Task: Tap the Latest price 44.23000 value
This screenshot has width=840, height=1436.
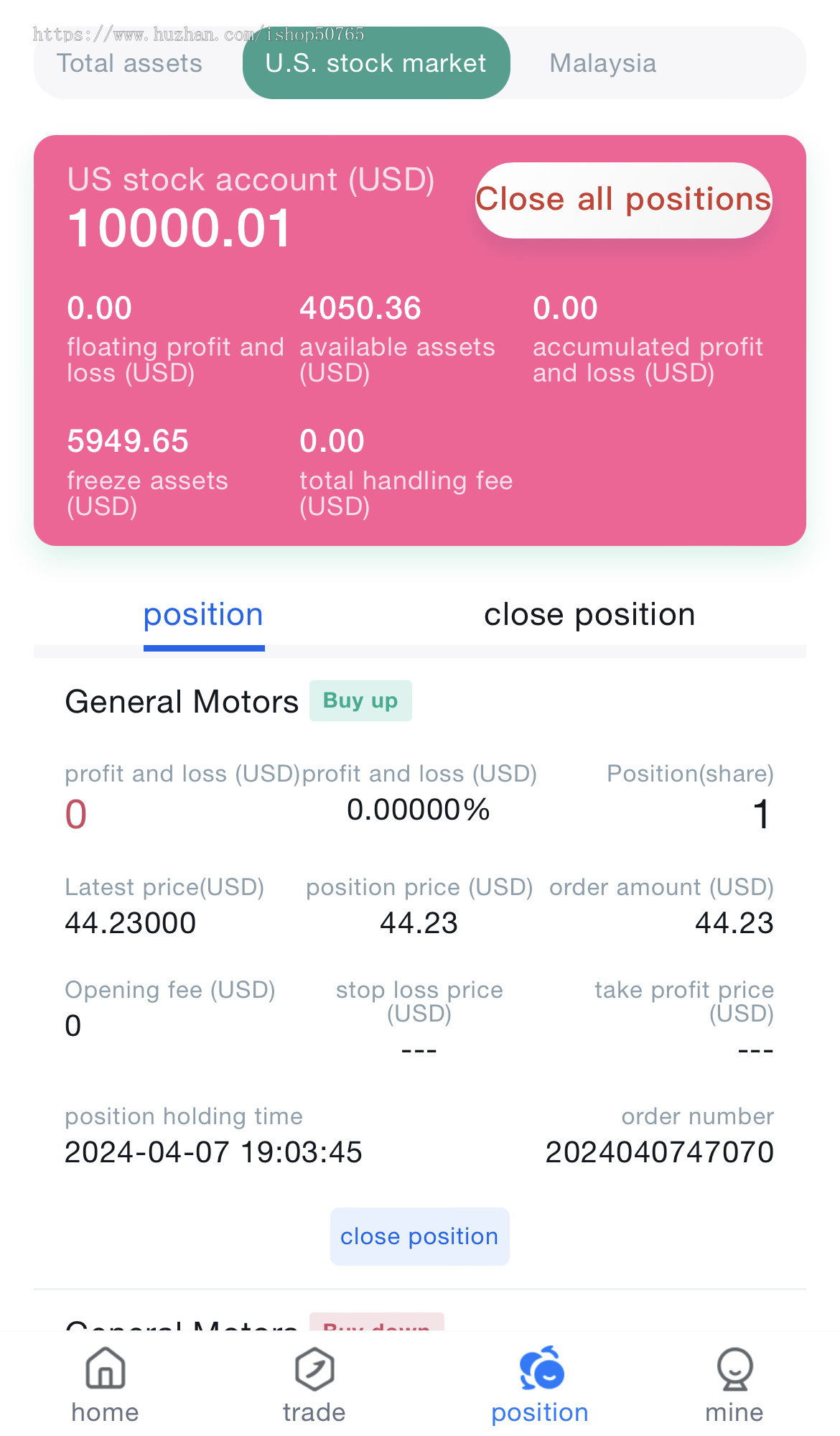Action: (131, 923)
